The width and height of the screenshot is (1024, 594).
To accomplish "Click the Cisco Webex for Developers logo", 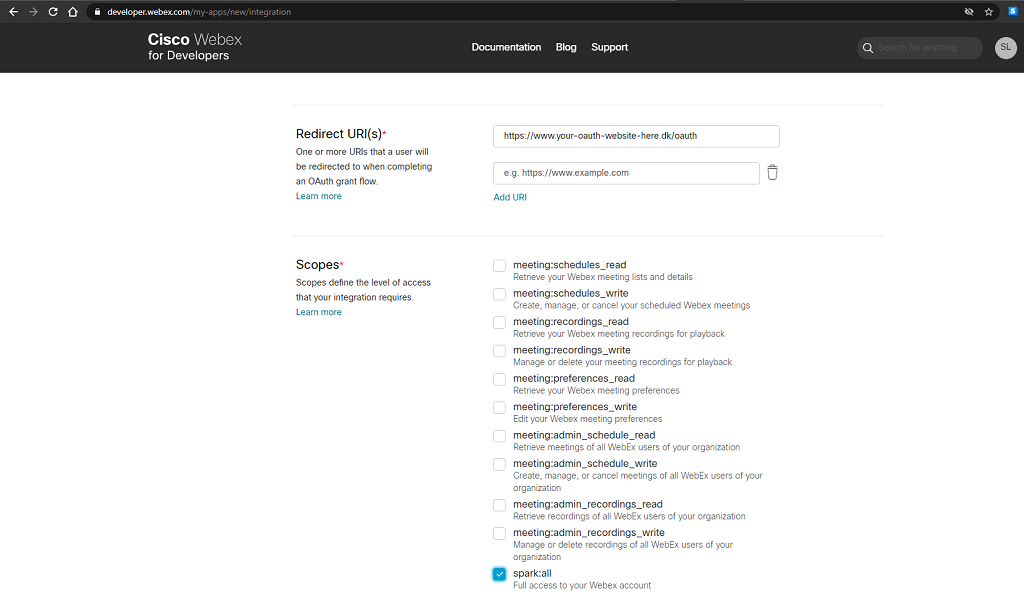I will [195, 47].
